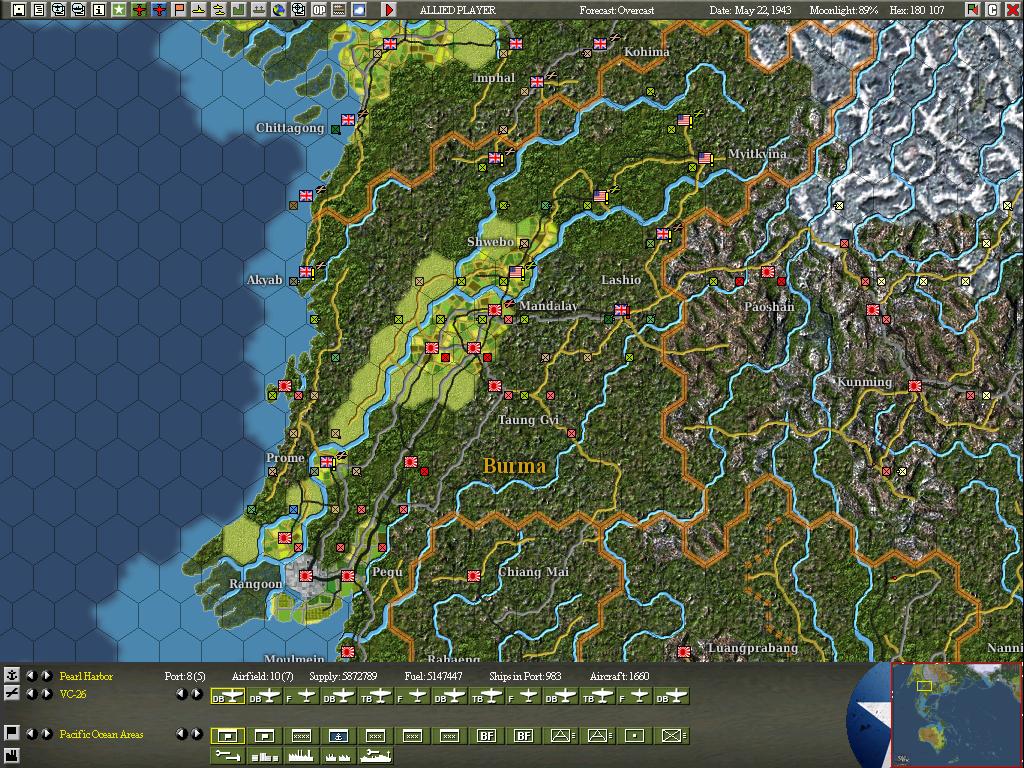This screenshot has height=768, width=1024.
Task: End turn with the red arrow button
Action: (389, 9)
